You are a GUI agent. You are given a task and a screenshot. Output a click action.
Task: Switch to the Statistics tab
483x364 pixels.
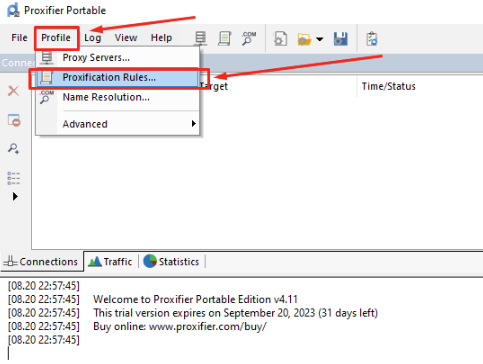click(x=171, y=262)
